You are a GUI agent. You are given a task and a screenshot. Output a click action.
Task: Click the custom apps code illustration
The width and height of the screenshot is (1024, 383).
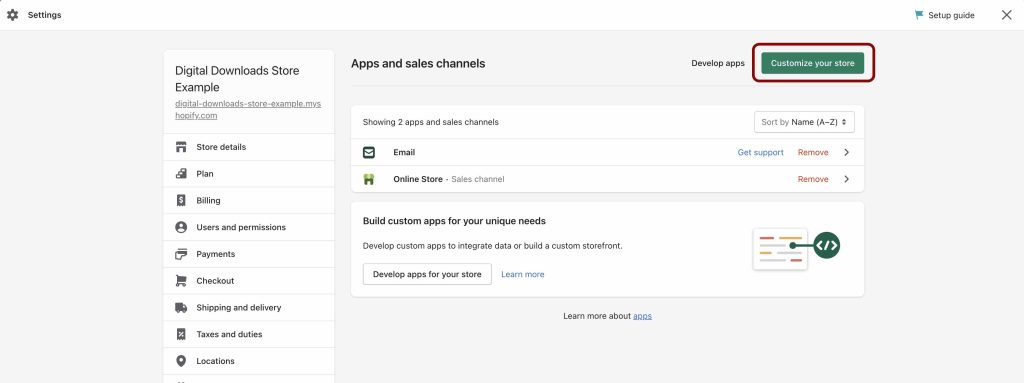tap(796, 248)
